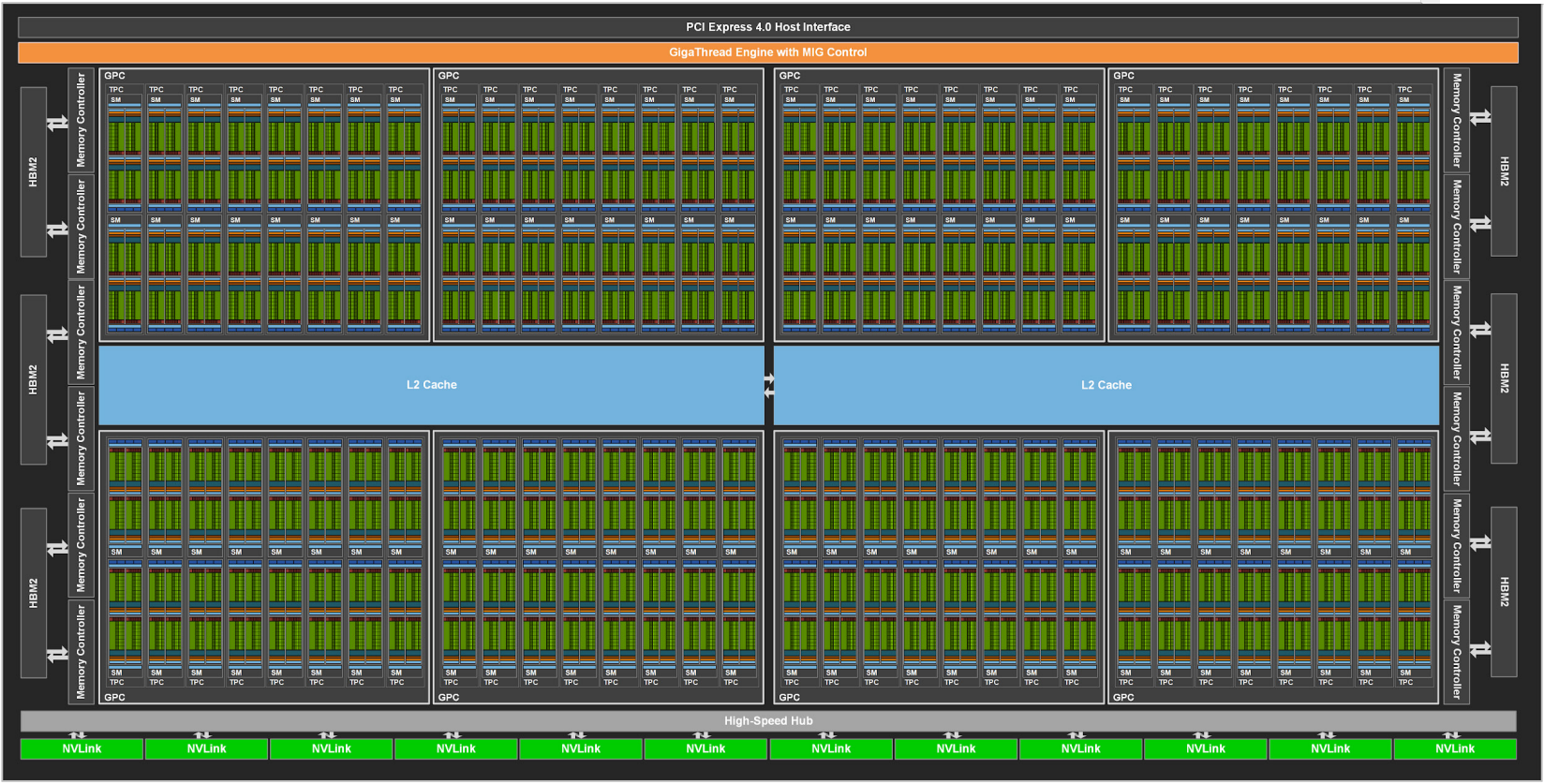Click the bottommost right Memory Controller block
The width and height of the screenshot is (1544, 784).
click(x=1456, y=652)
